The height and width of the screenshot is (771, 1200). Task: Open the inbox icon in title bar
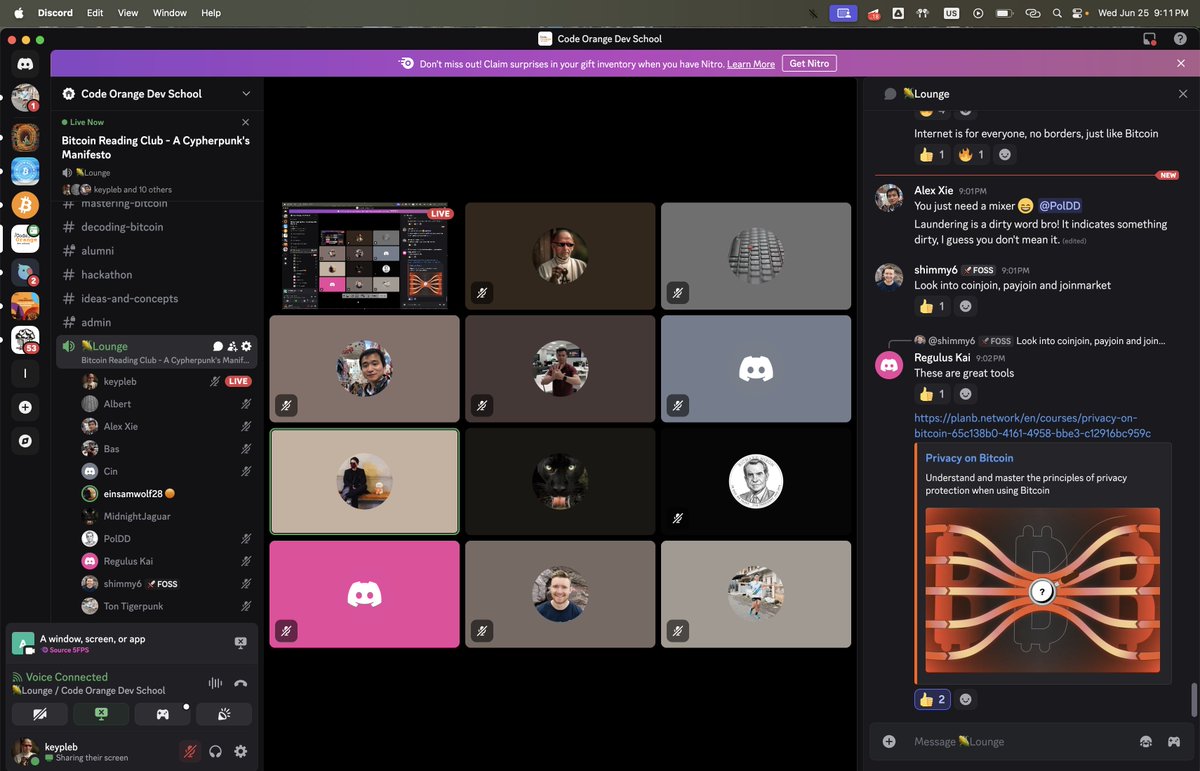[x=1150, y=38]
